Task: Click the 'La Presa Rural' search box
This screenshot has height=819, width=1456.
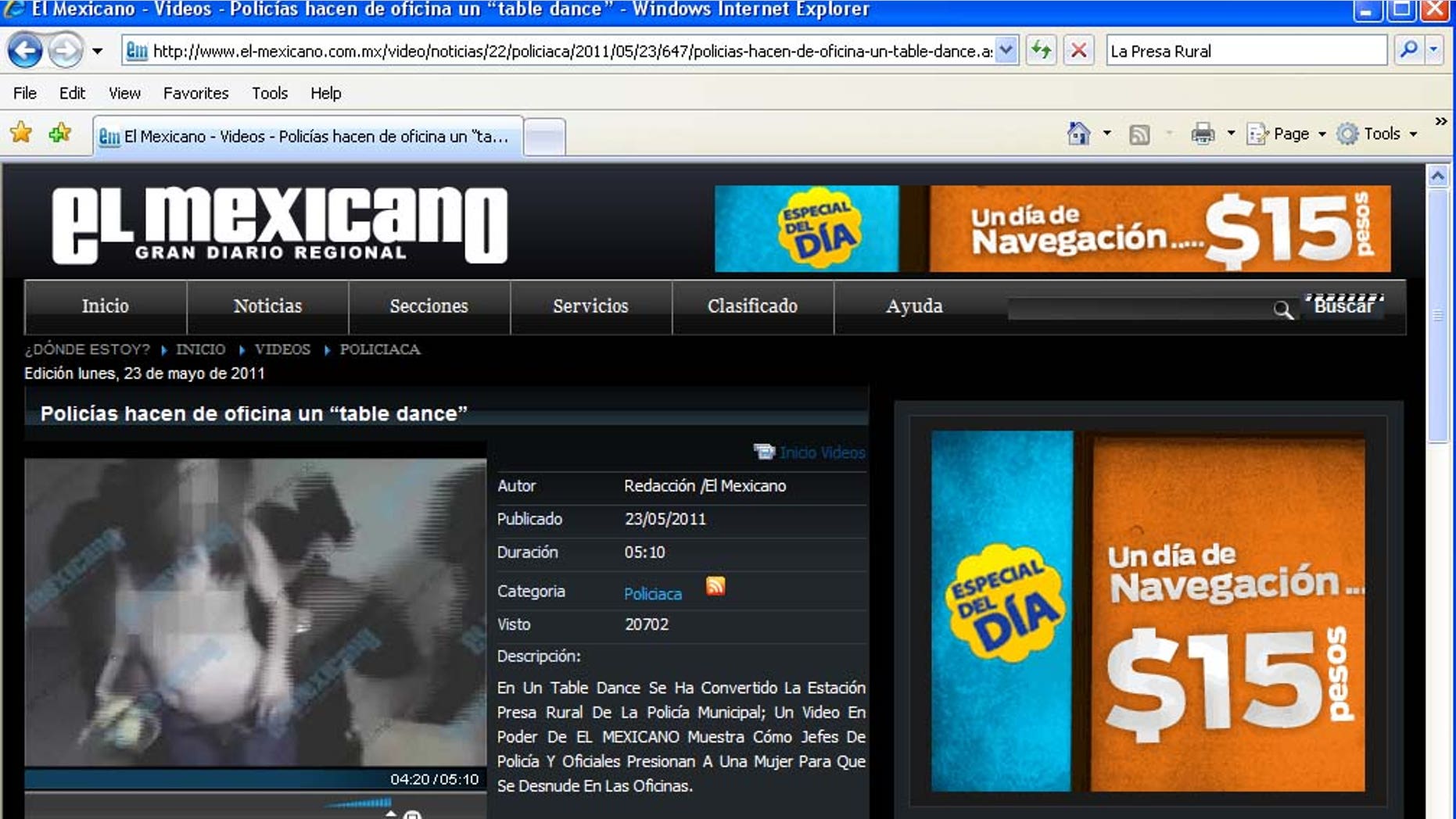Action: (1246, 51)
